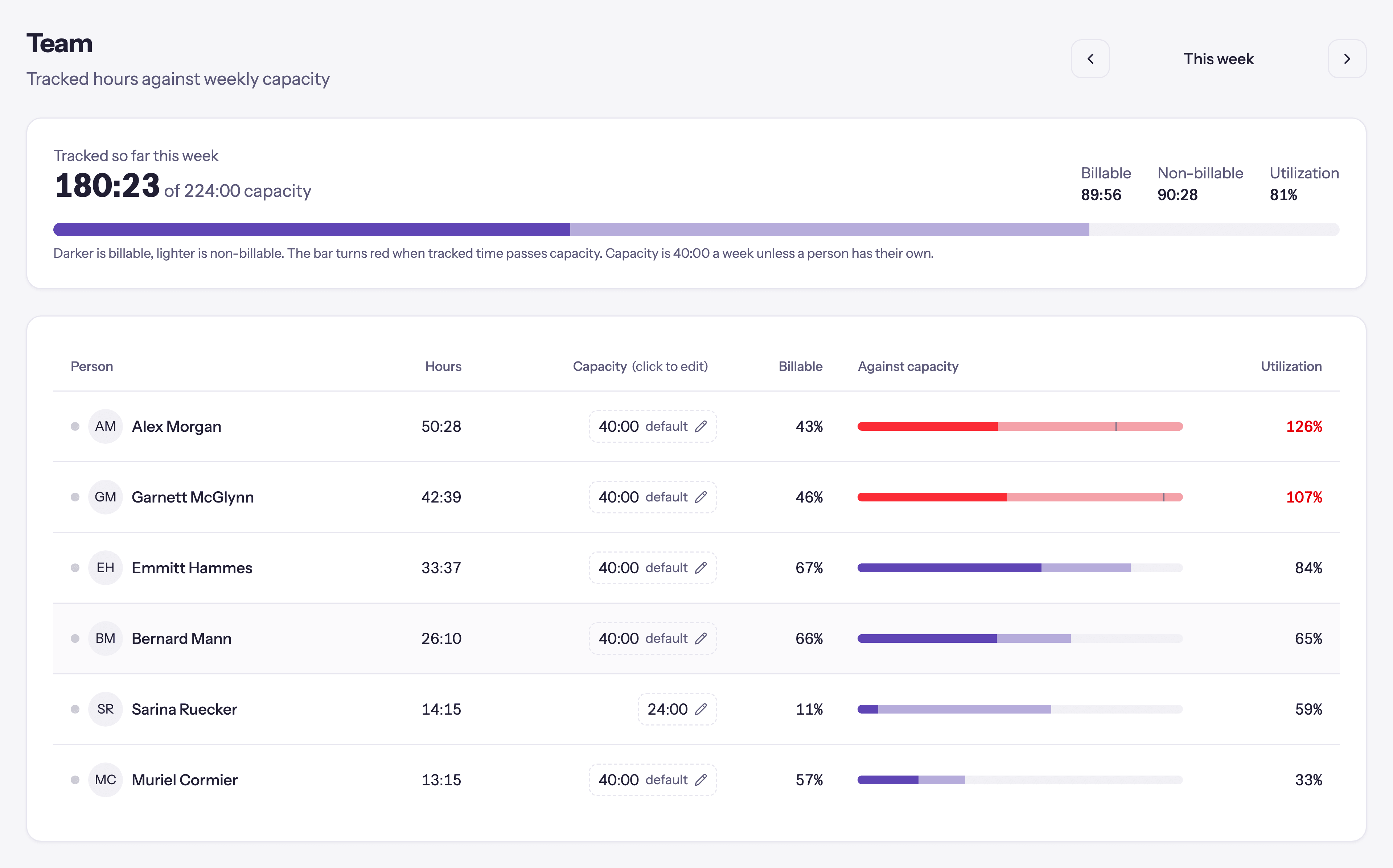
Task: Click status dot beside Emmitt Hammes
Action: pyautogui.click(x=75, y=567)
